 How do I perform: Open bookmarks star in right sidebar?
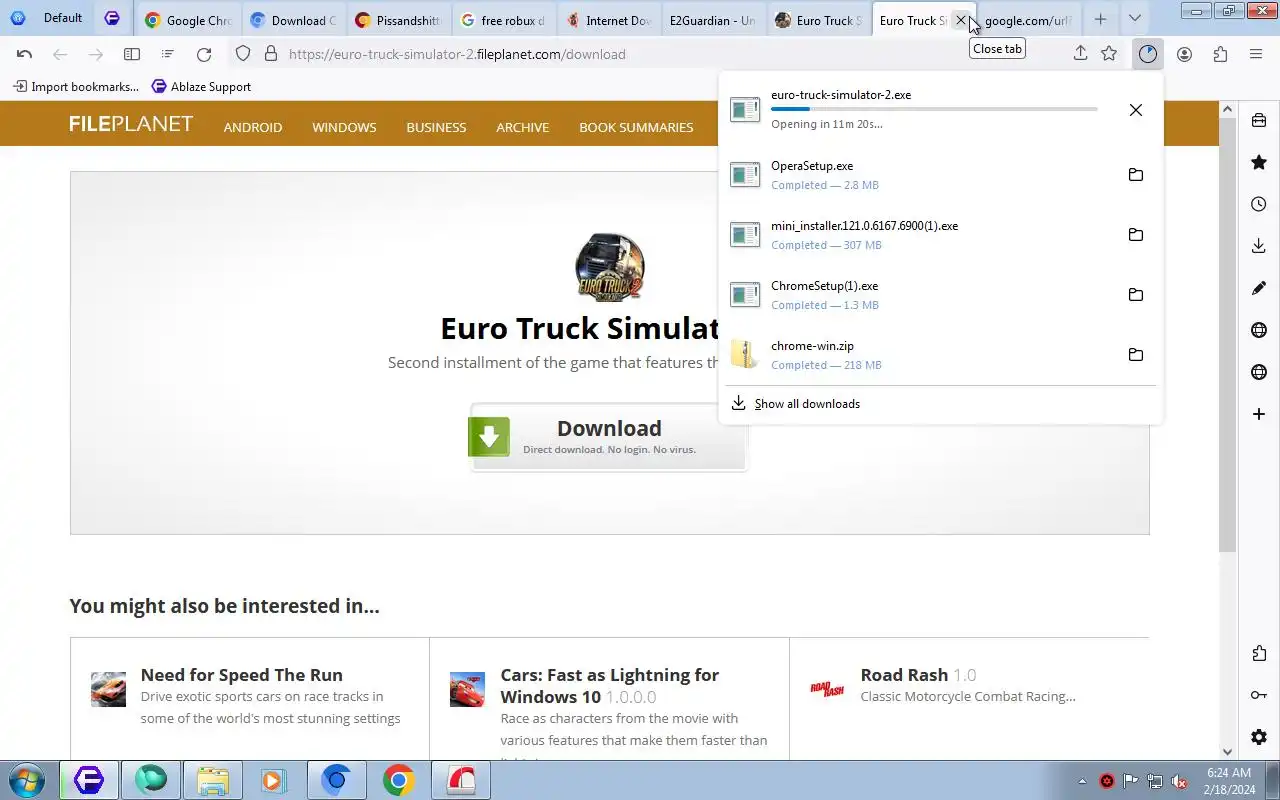[1259, 162]
